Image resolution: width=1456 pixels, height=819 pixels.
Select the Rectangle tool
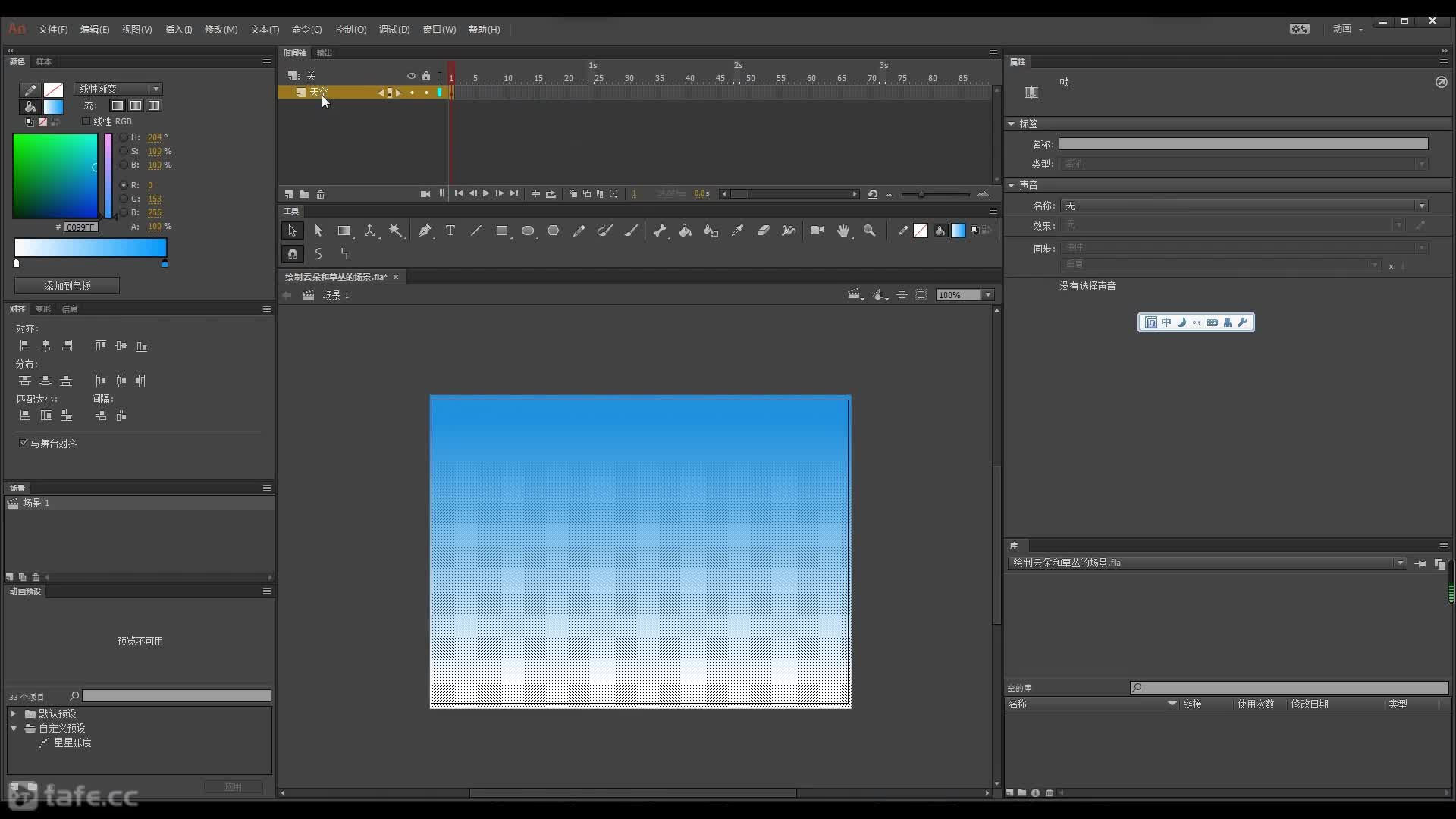(x=502, y=231)
